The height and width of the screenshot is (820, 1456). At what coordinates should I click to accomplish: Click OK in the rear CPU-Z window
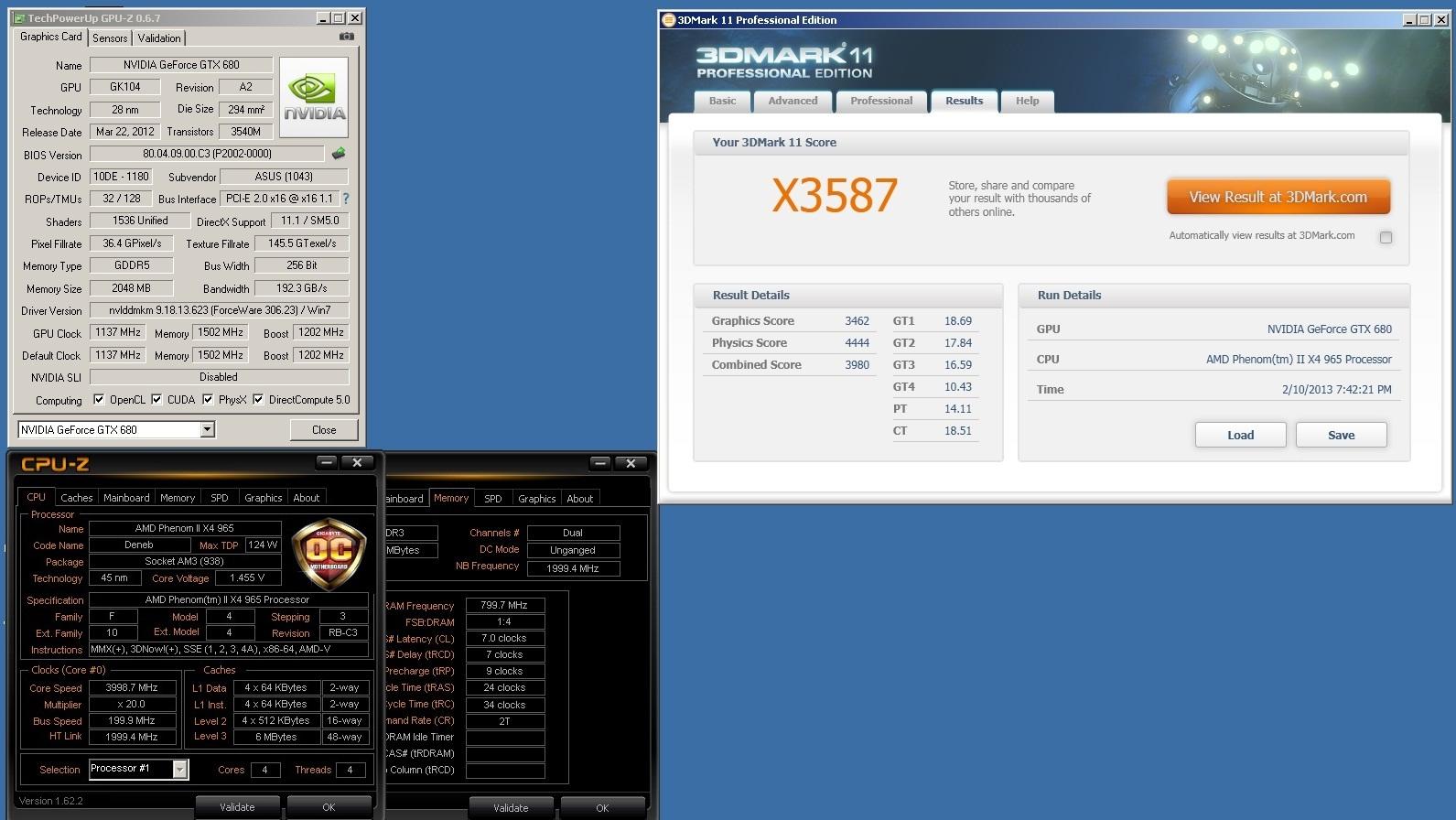[602, 808]
